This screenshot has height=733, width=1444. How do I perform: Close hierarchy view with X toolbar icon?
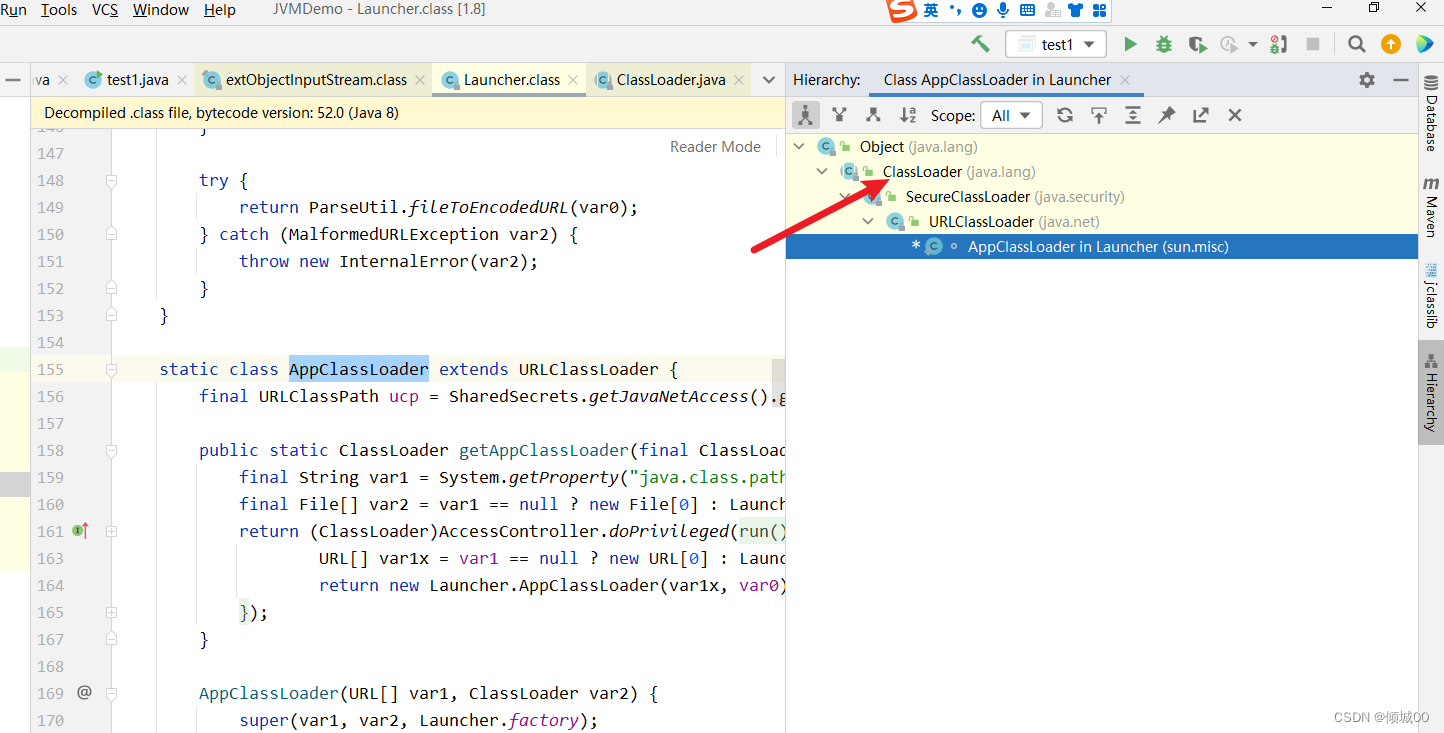[x=1235, y=115]
